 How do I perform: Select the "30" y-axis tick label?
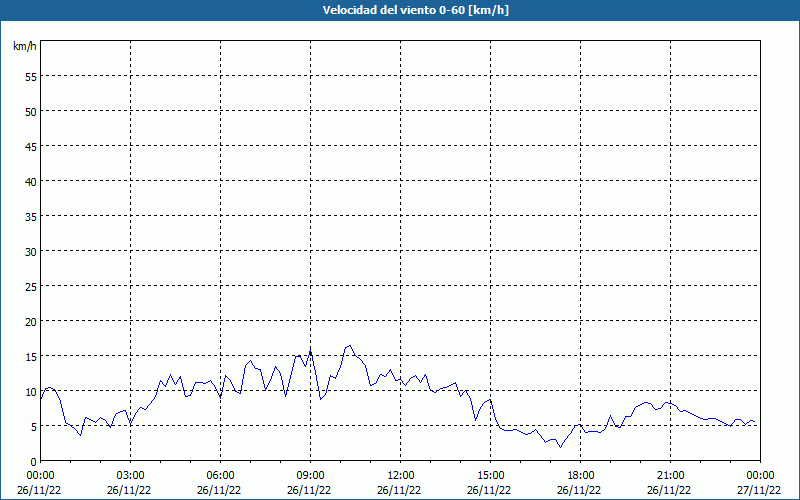coord(31,252)
